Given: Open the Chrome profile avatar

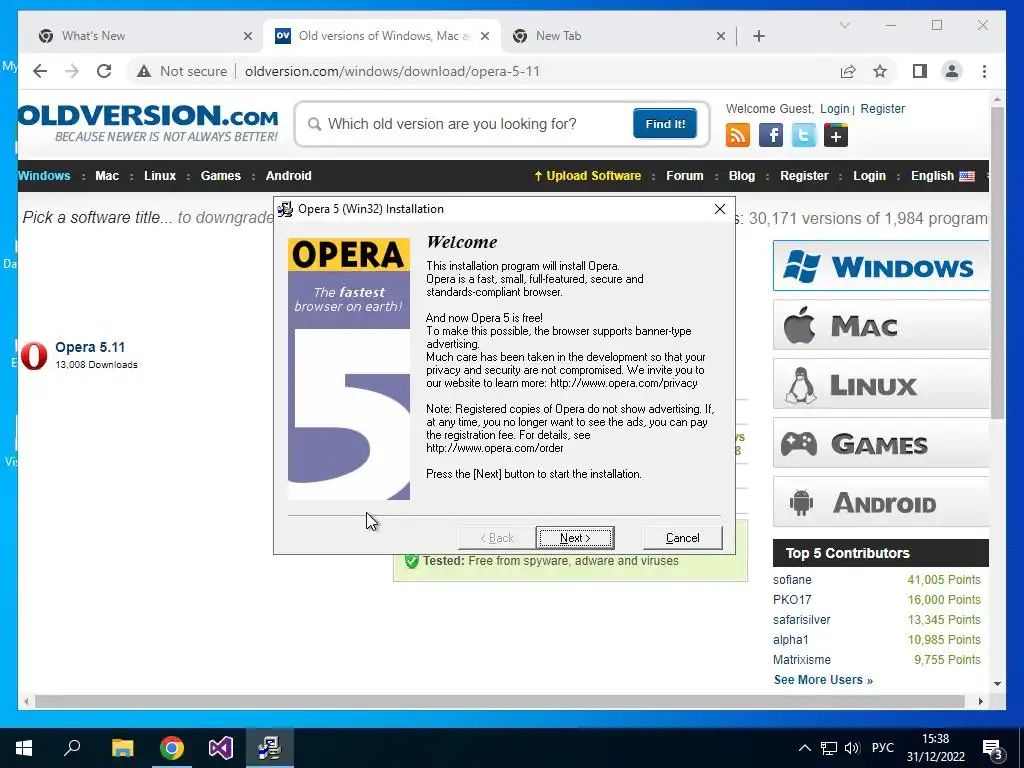Looking at the screenshot, I should click(x=952, y=71).
